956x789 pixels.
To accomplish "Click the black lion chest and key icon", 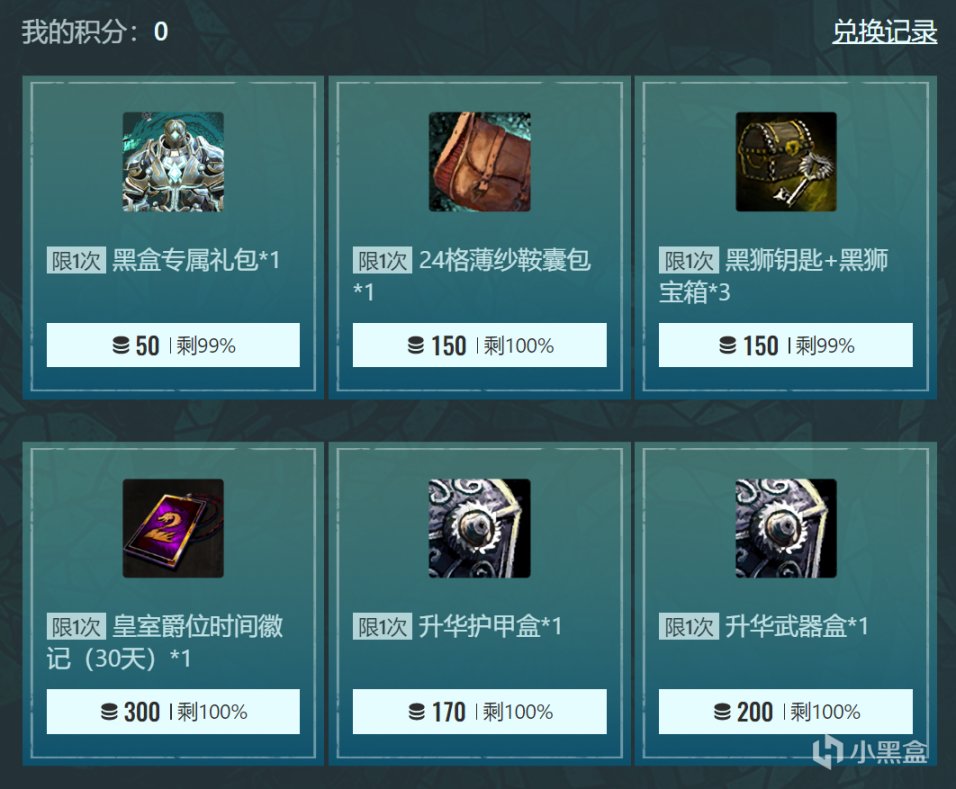I will (786, 162).
